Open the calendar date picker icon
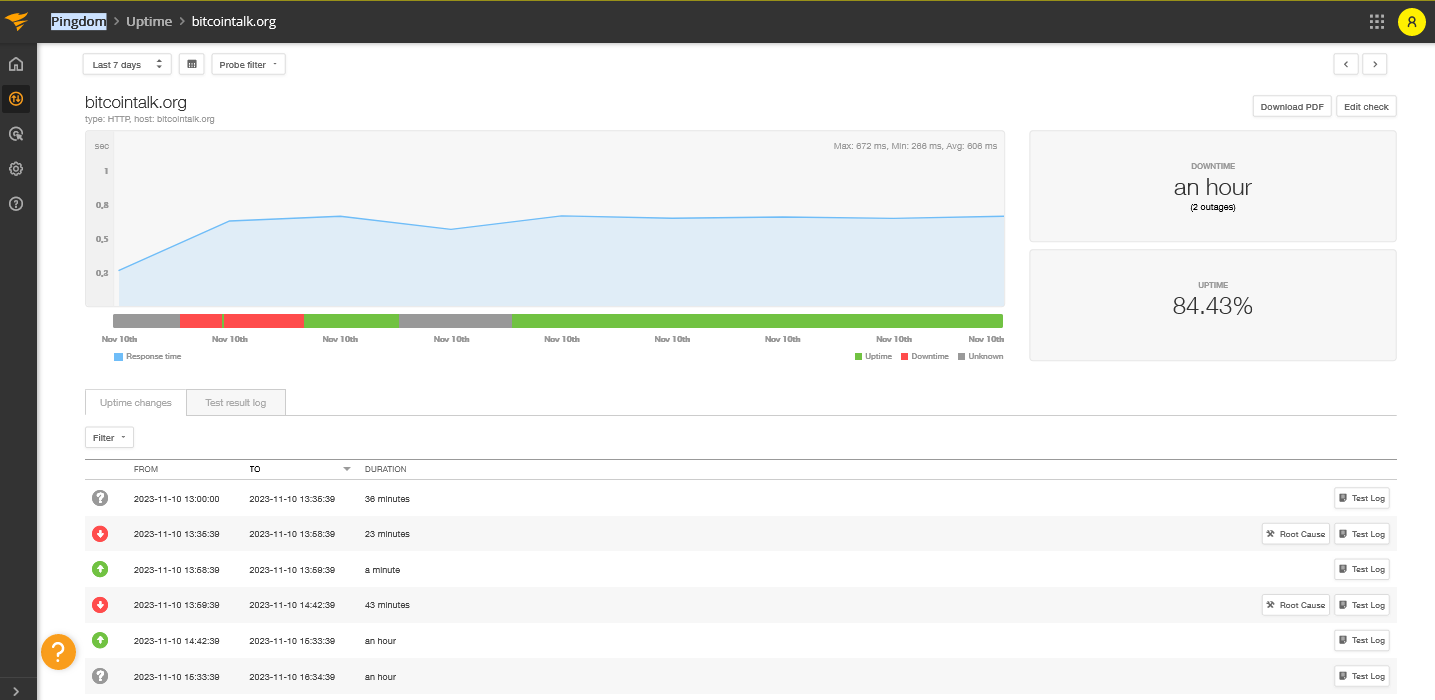Image resolution: width=1435 pixels, height=700 pixels. point(192,64)
